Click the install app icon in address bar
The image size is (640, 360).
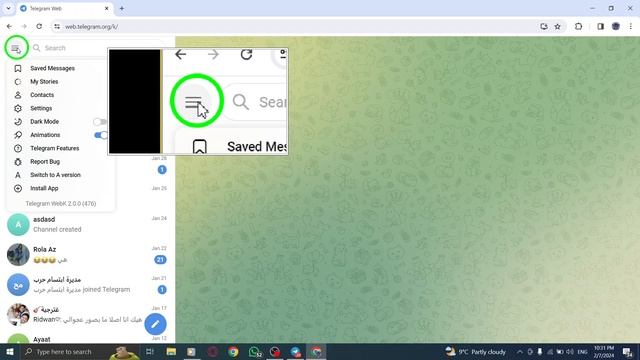click(x=544, y=27)
